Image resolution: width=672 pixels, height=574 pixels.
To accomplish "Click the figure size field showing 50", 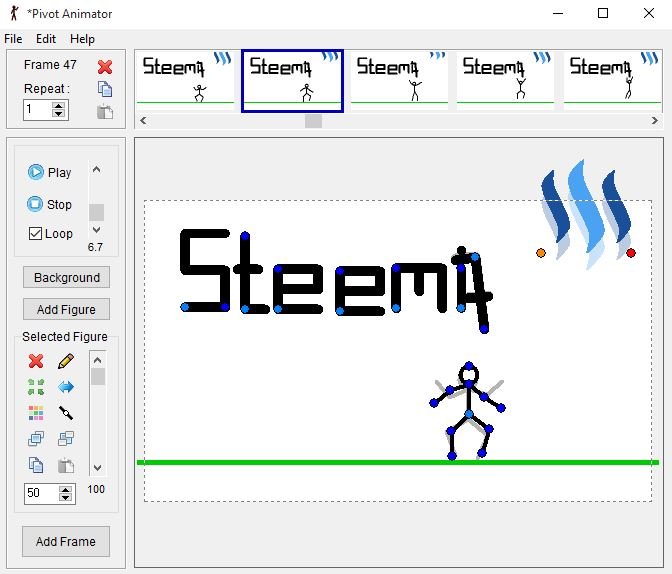I will click(x=42, y=493).
